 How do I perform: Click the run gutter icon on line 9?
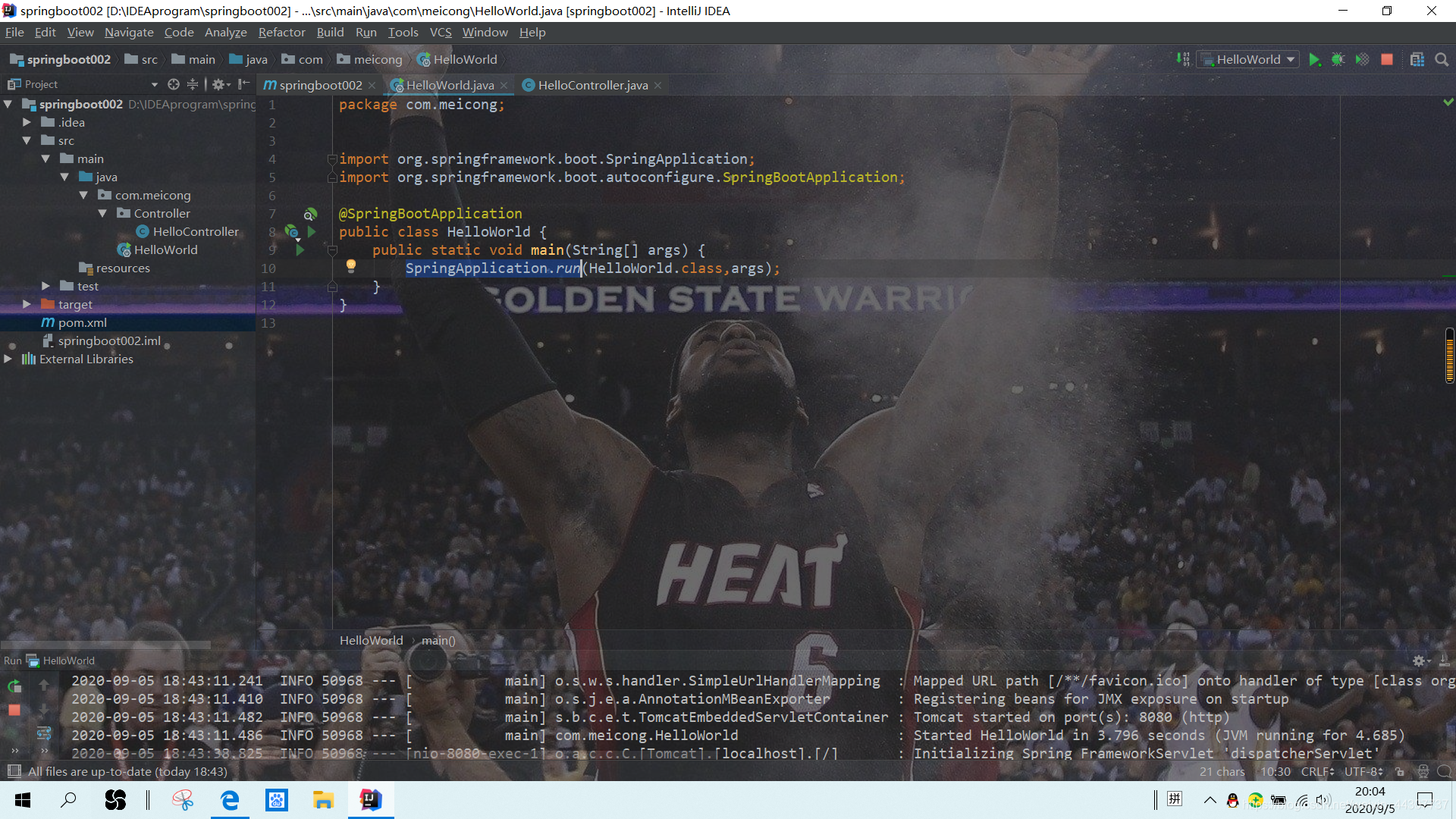300,249
